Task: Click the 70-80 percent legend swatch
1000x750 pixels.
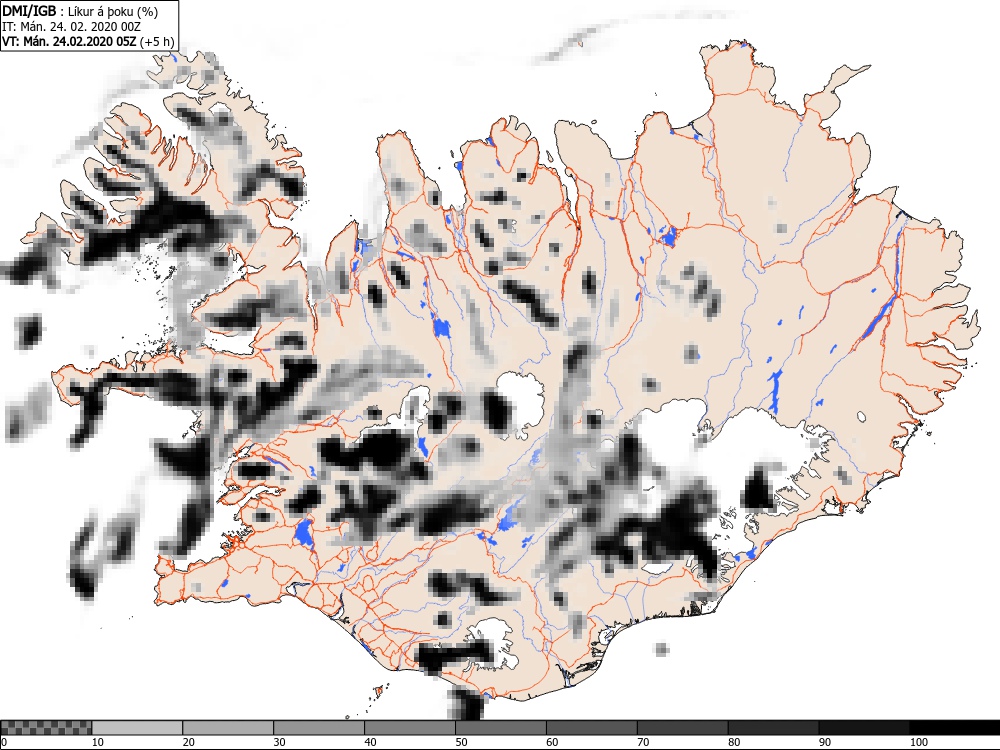Action: point(682,728)
